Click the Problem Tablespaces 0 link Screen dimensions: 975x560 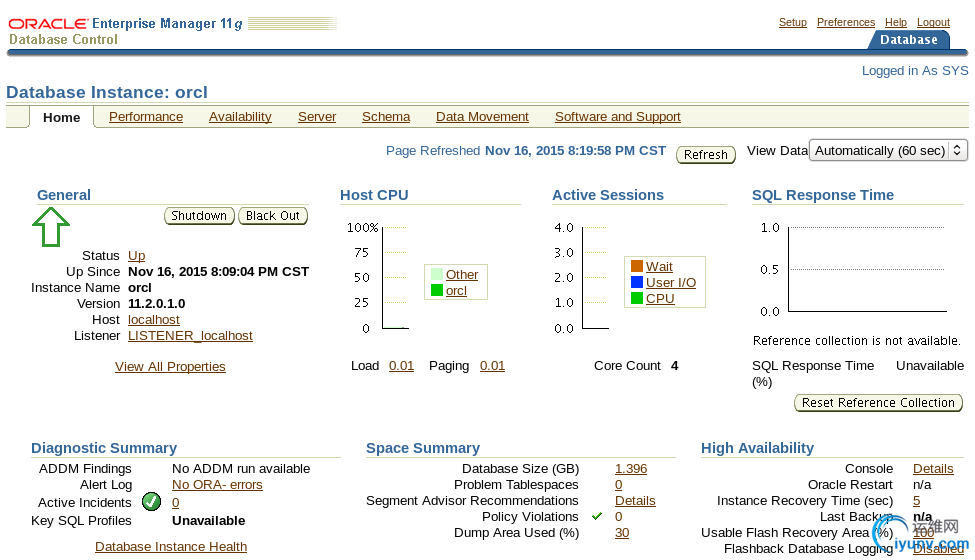tap(619, 485)
